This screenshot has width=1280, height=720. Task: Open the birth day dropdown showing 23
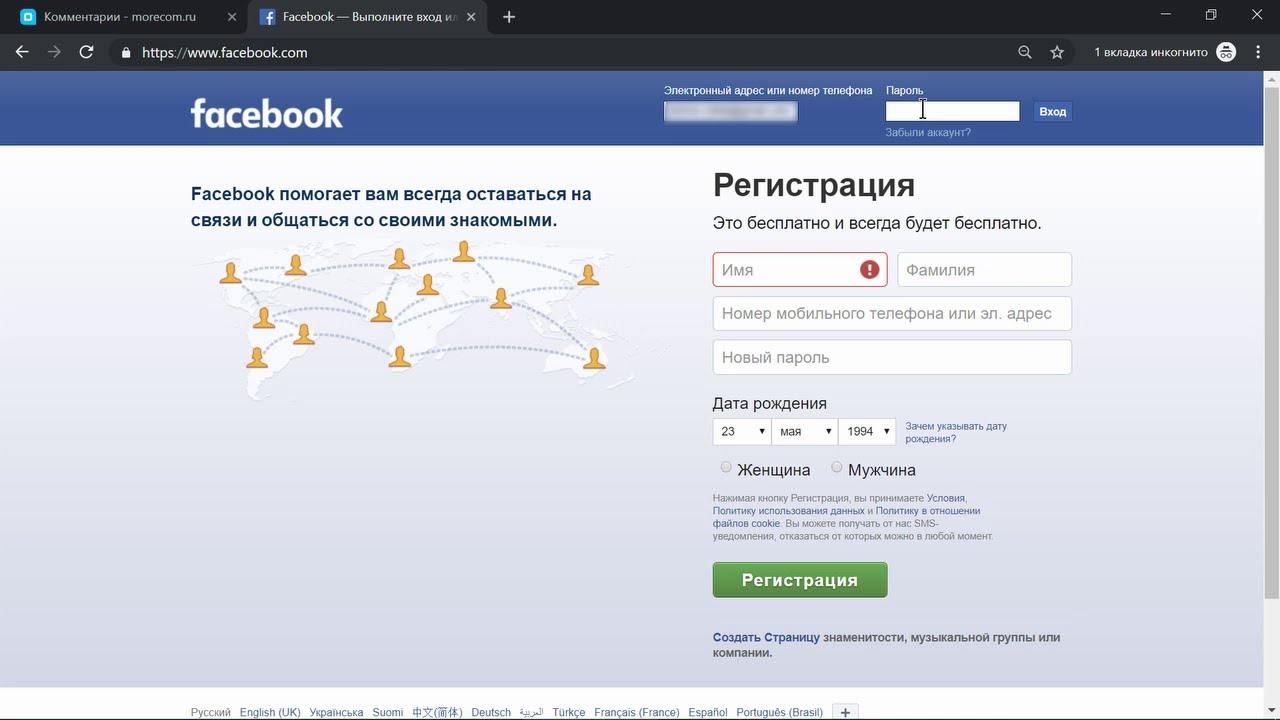(x=741, y=431)
